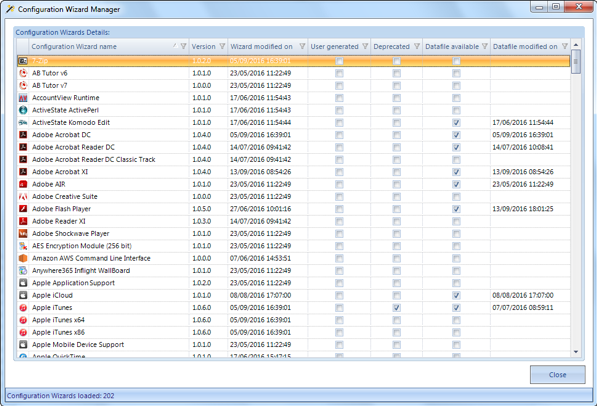Select Amazon AWS Command Line Interface name
This screenshot has width=597, height=406.
[x=91, y=258]
